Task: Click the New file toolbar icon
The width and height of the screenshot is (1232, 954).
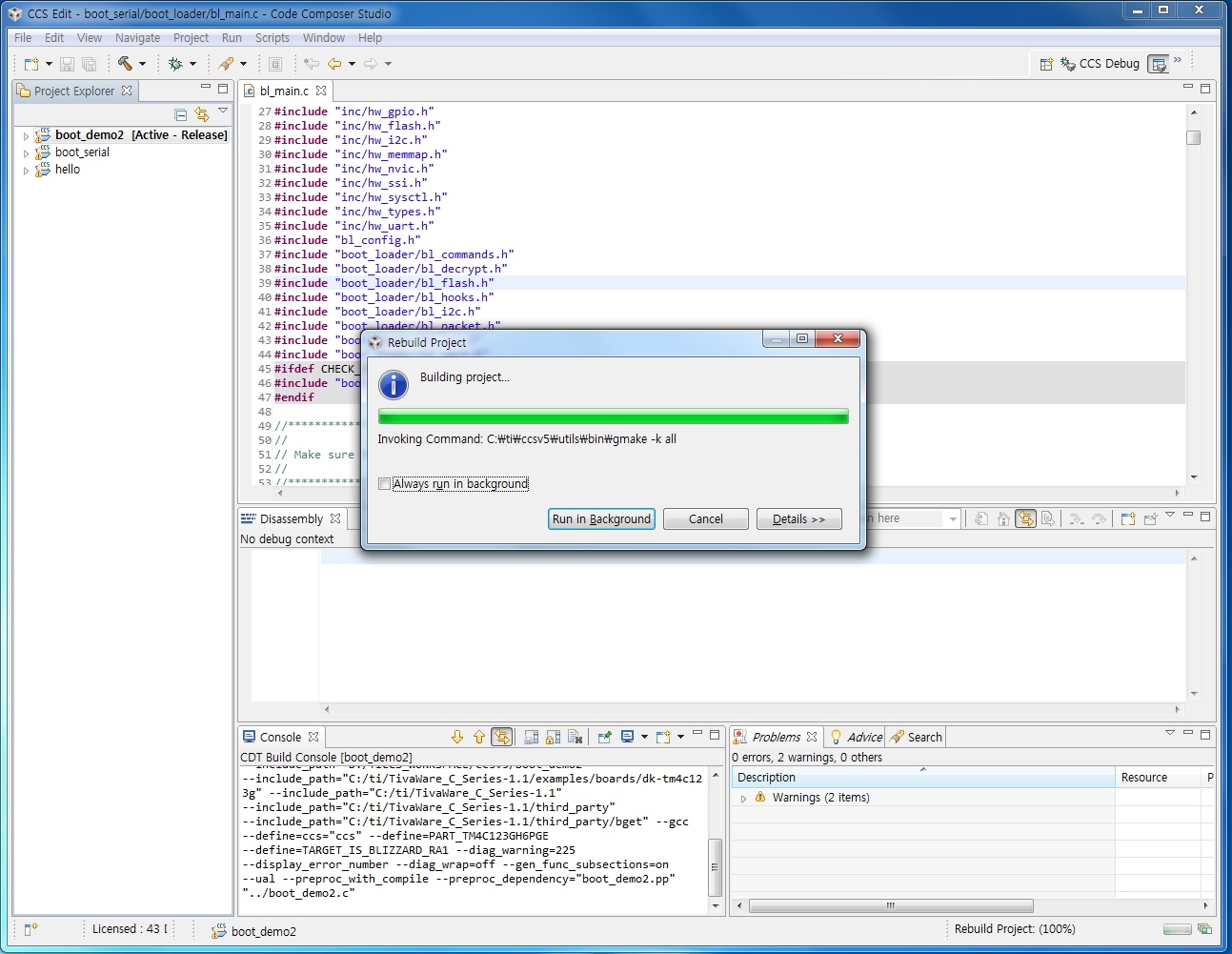Action: coord(31,64)
